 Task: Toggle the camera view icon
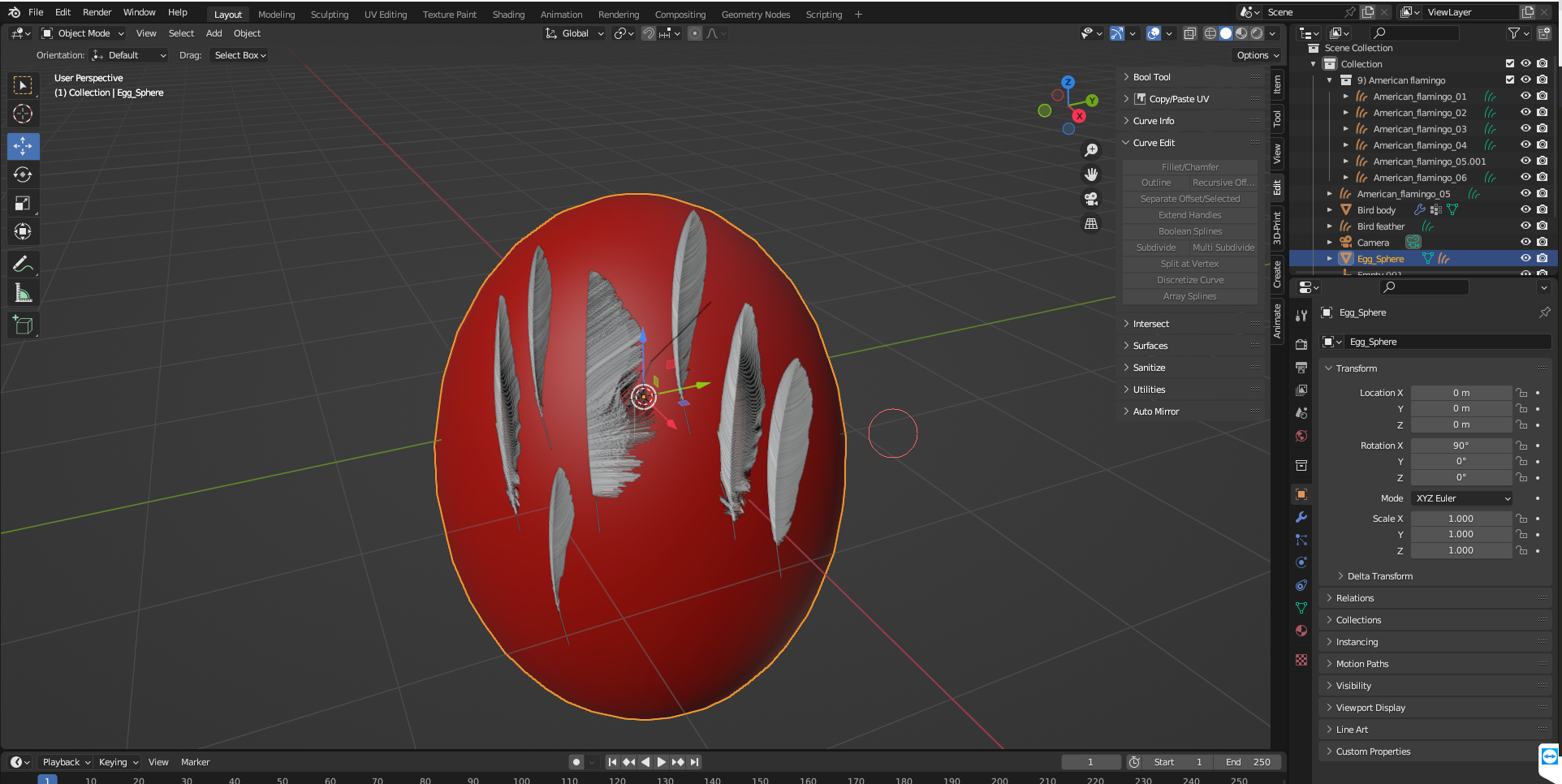pos(1091,199)
